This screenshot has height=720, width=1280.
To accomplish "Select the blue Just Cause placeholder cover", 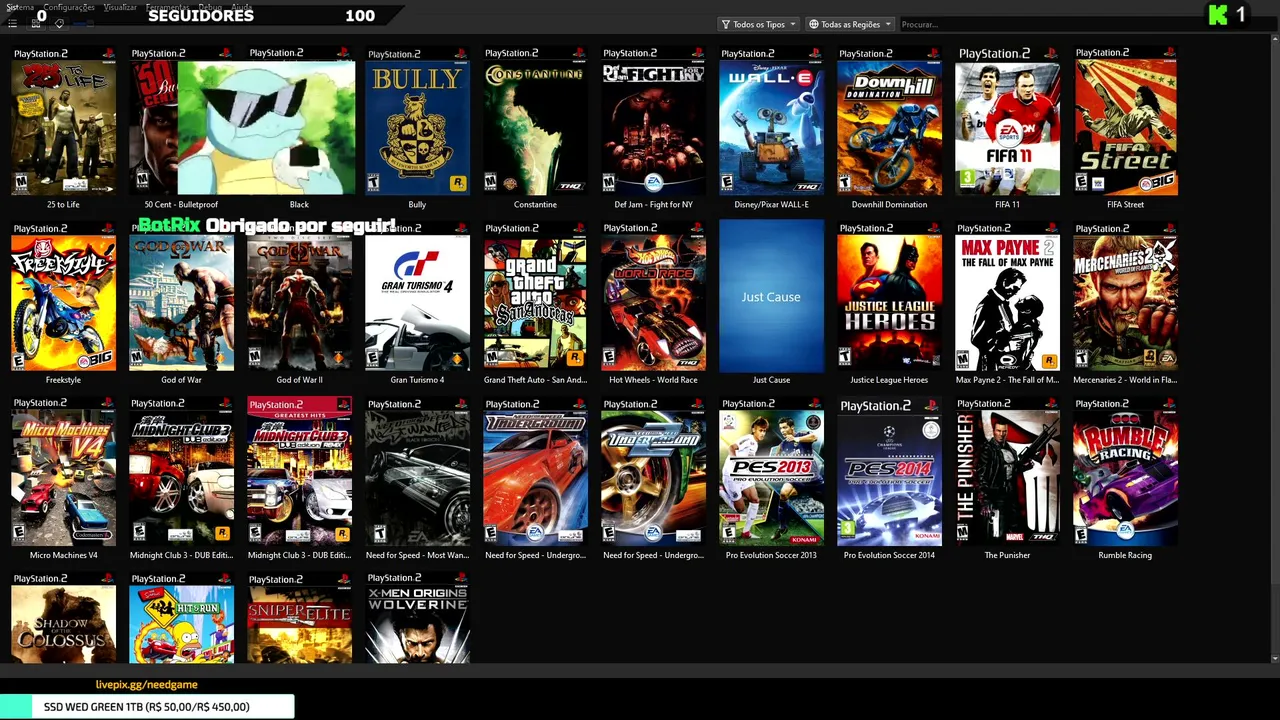I will 771,296.
